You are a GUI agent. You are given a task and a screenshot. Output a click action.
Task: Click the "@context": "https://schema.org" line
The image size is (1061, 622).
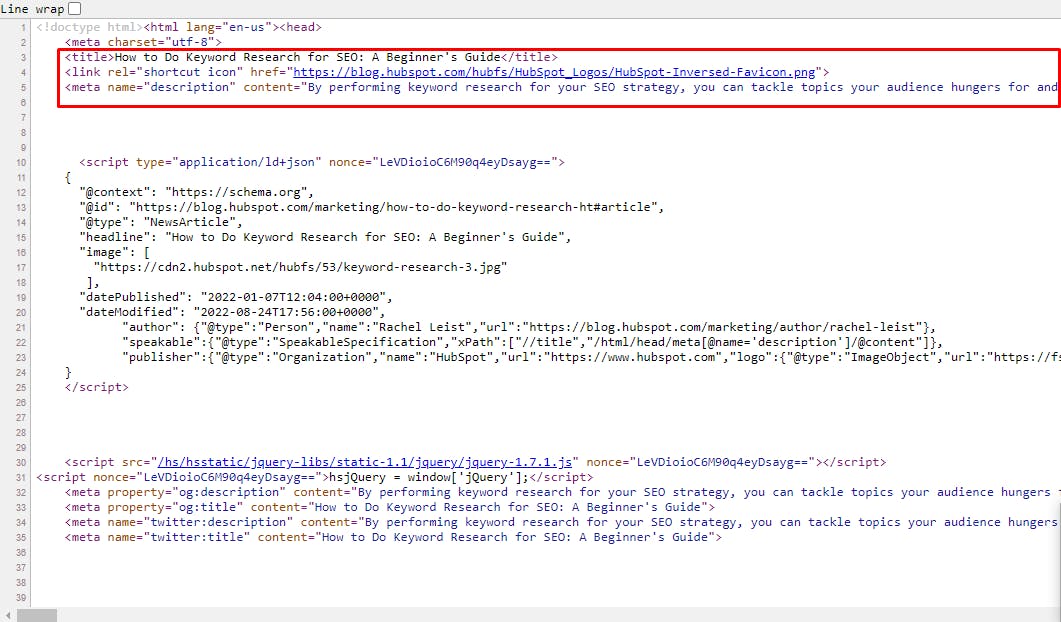196,192
